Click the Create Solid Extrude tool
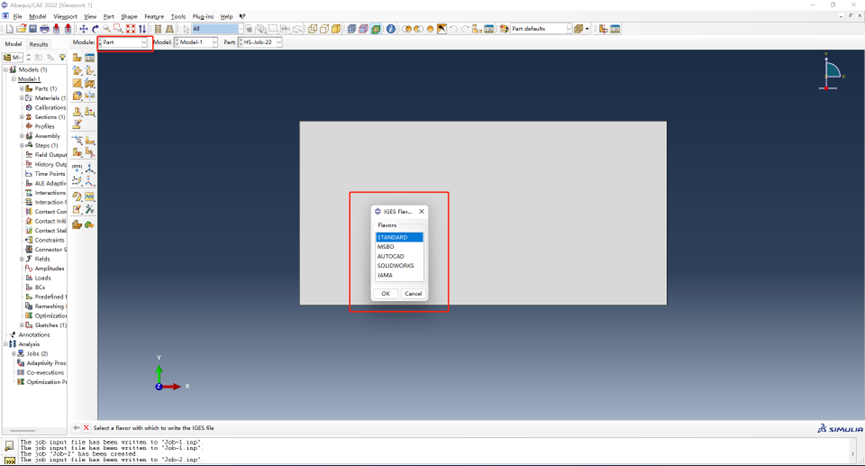Image resolution: width=865 pixels, height=466 pixels. [x=77, y=71]
